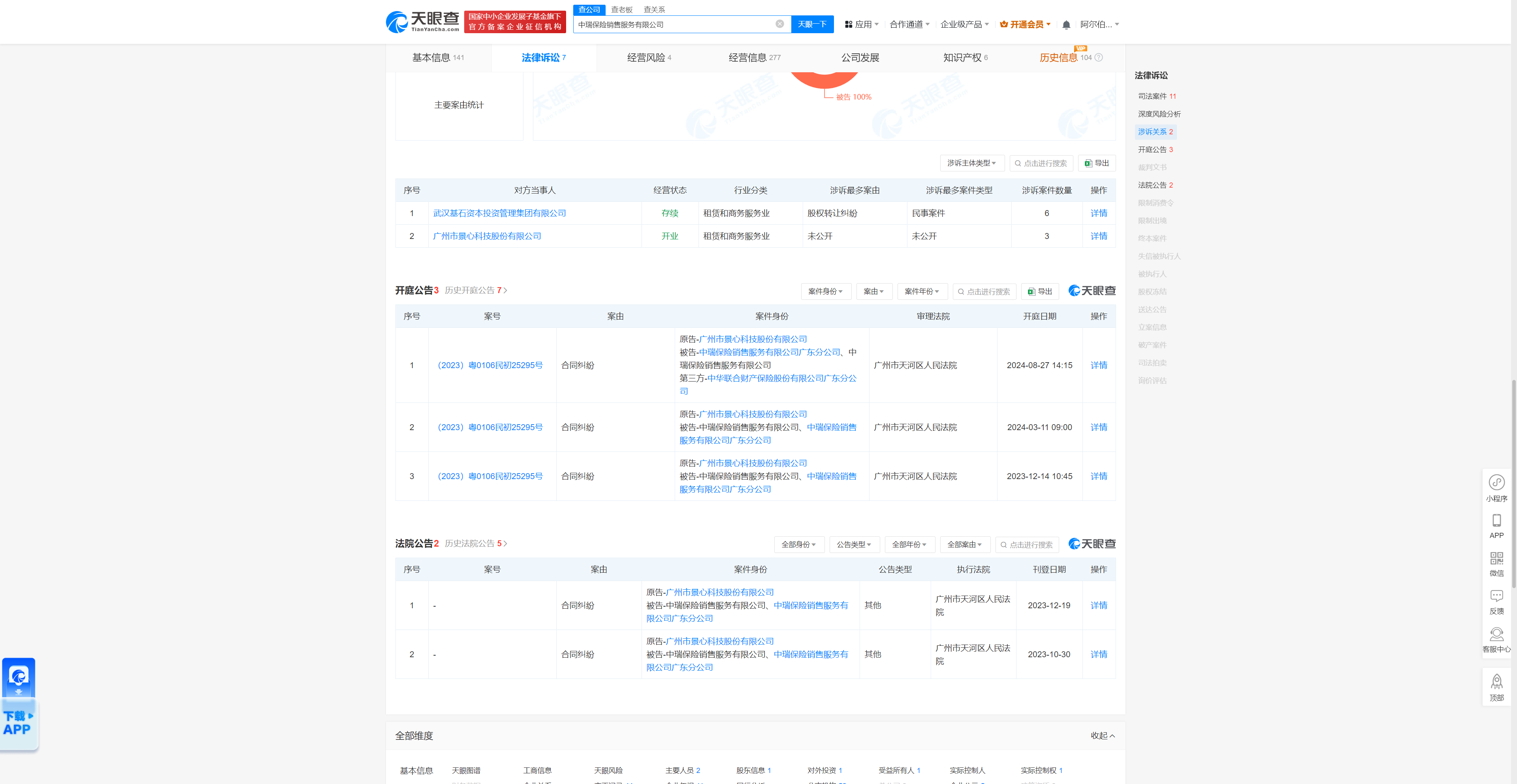View 详情 for hearing dated 2024-08-27
The image size is (1517, 784).
tap(1098, 365)
